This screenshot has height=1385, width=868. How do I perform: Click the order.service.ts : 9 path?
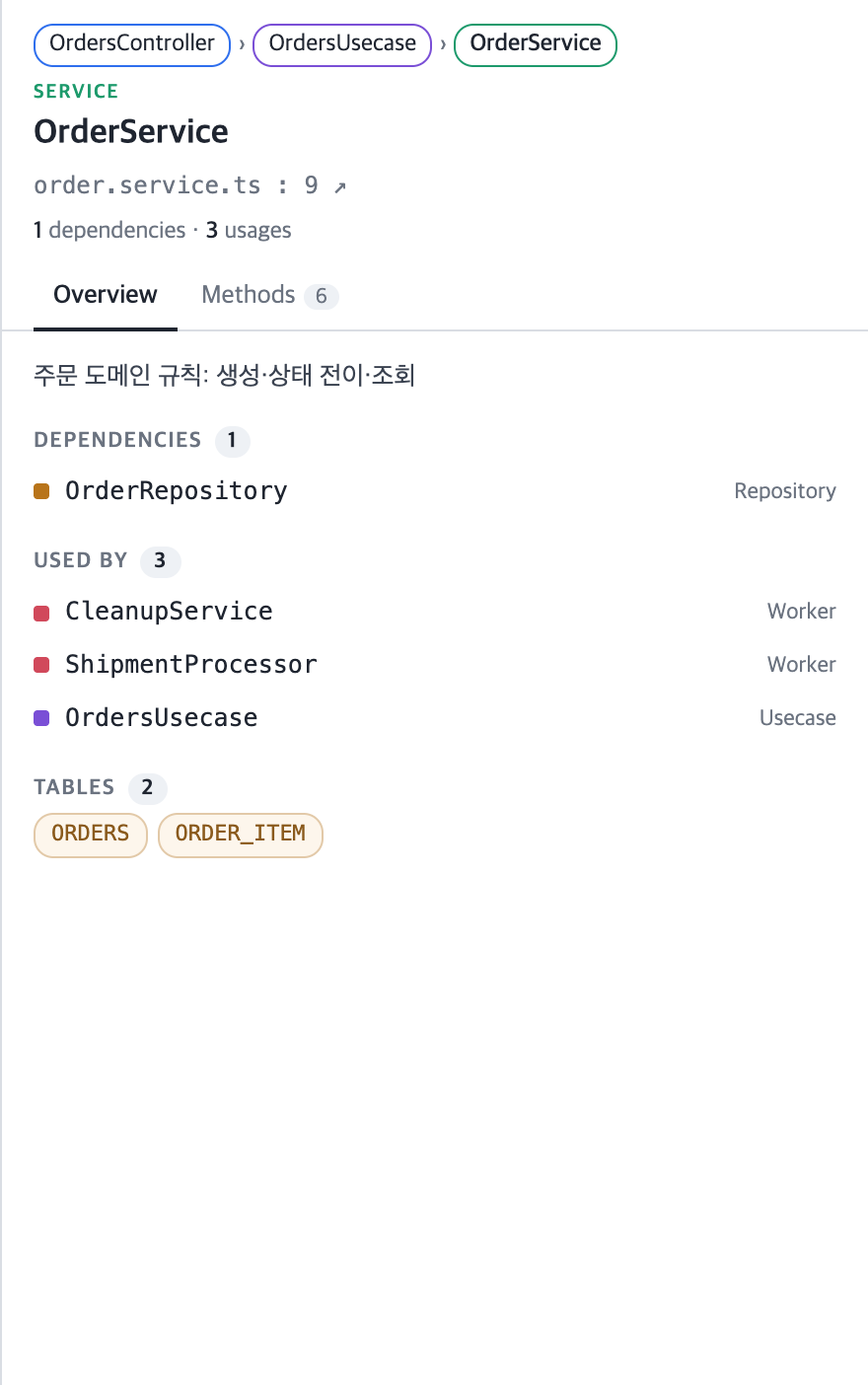coord(176,185)
